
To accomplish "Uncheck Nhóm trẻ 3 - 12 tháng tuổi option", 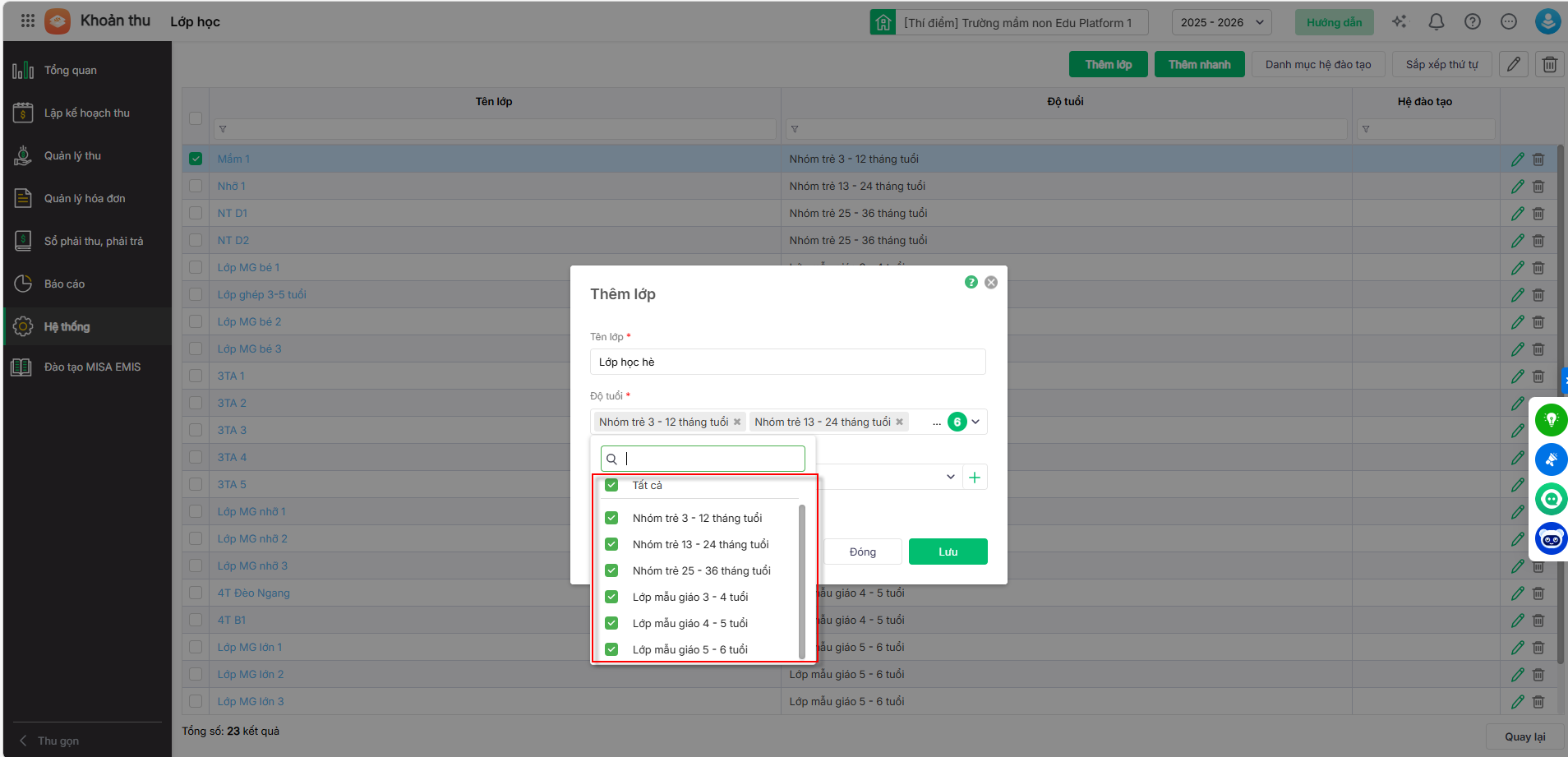I will (x=611, y=518).
